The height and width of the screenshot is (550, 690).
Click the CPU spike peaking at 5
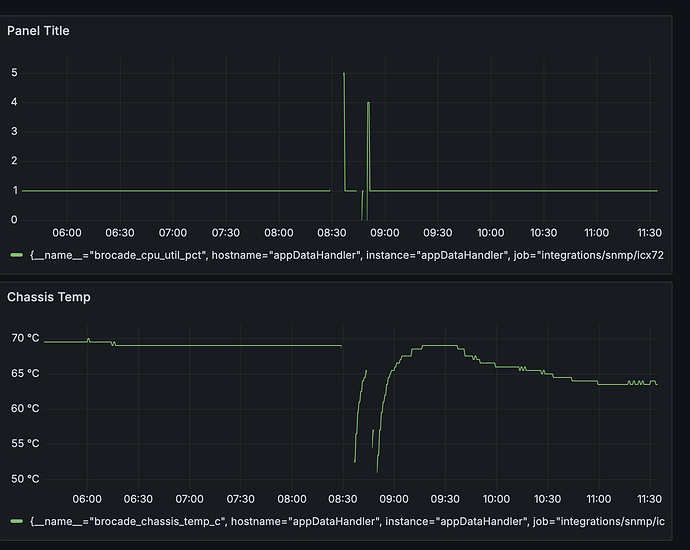(x=344, y=74)
